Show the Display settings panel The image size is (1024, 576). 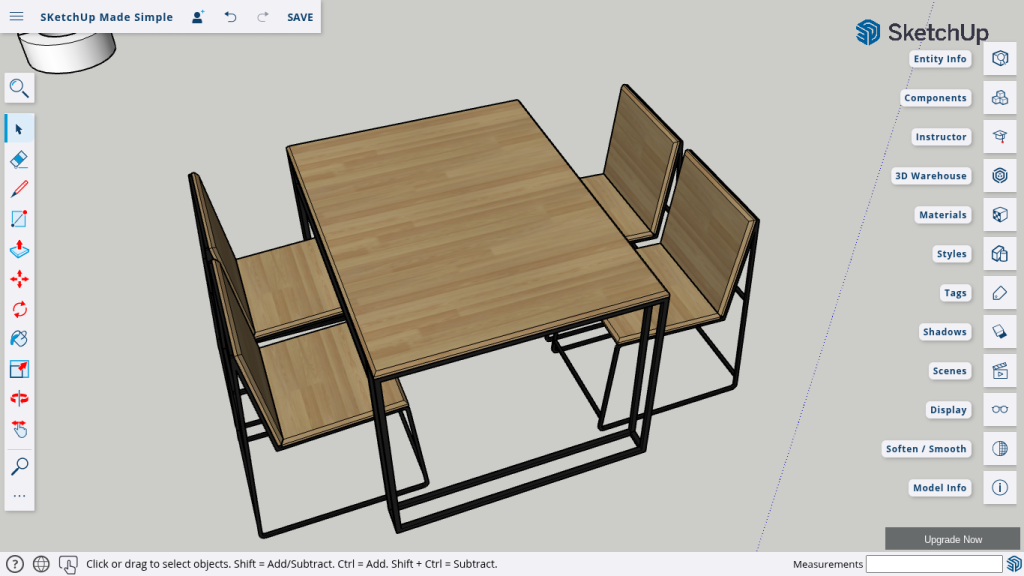(999, 410)
